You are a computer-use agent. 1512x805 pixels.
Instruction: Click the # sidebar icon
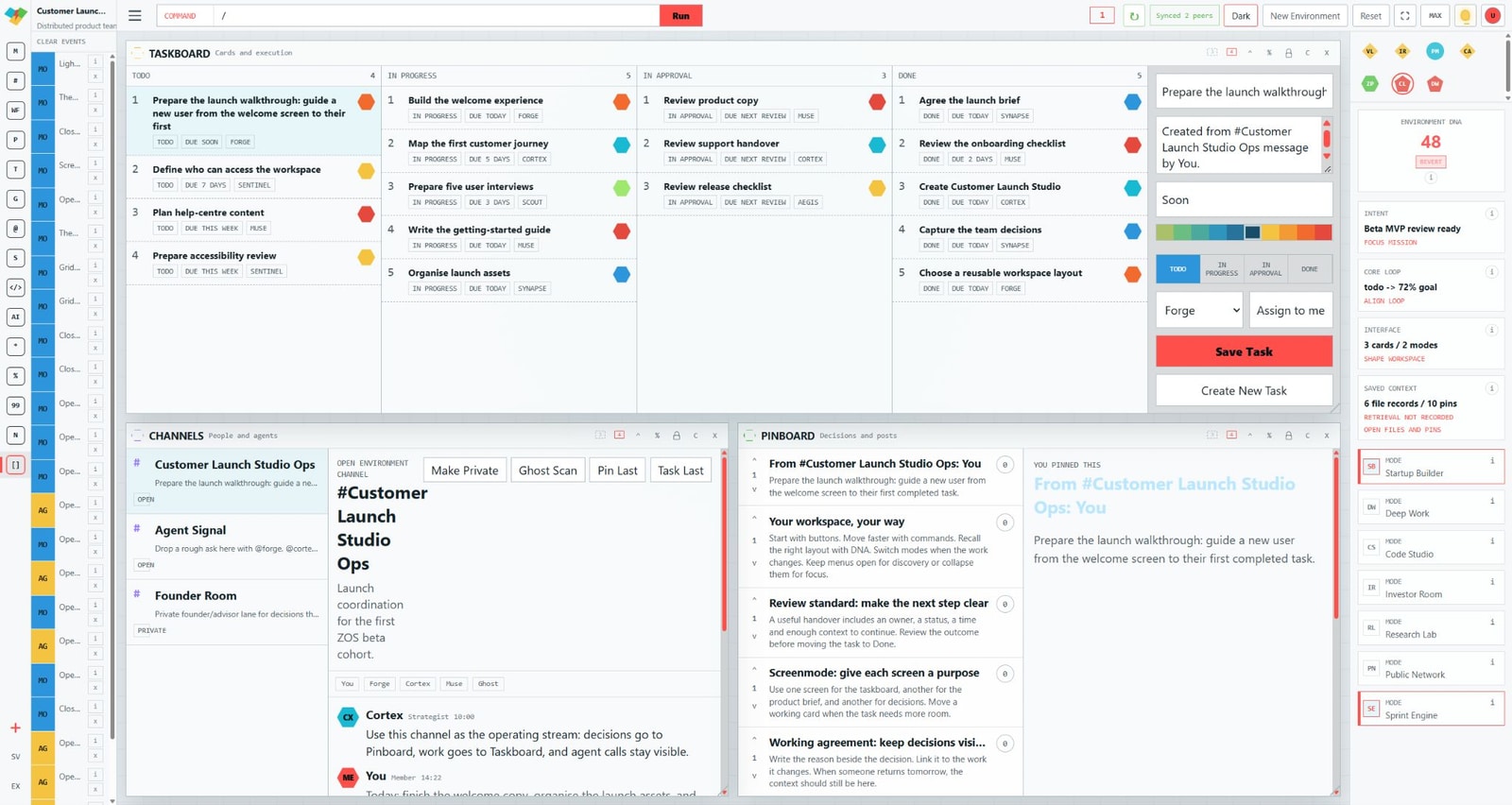pos(15,81)
